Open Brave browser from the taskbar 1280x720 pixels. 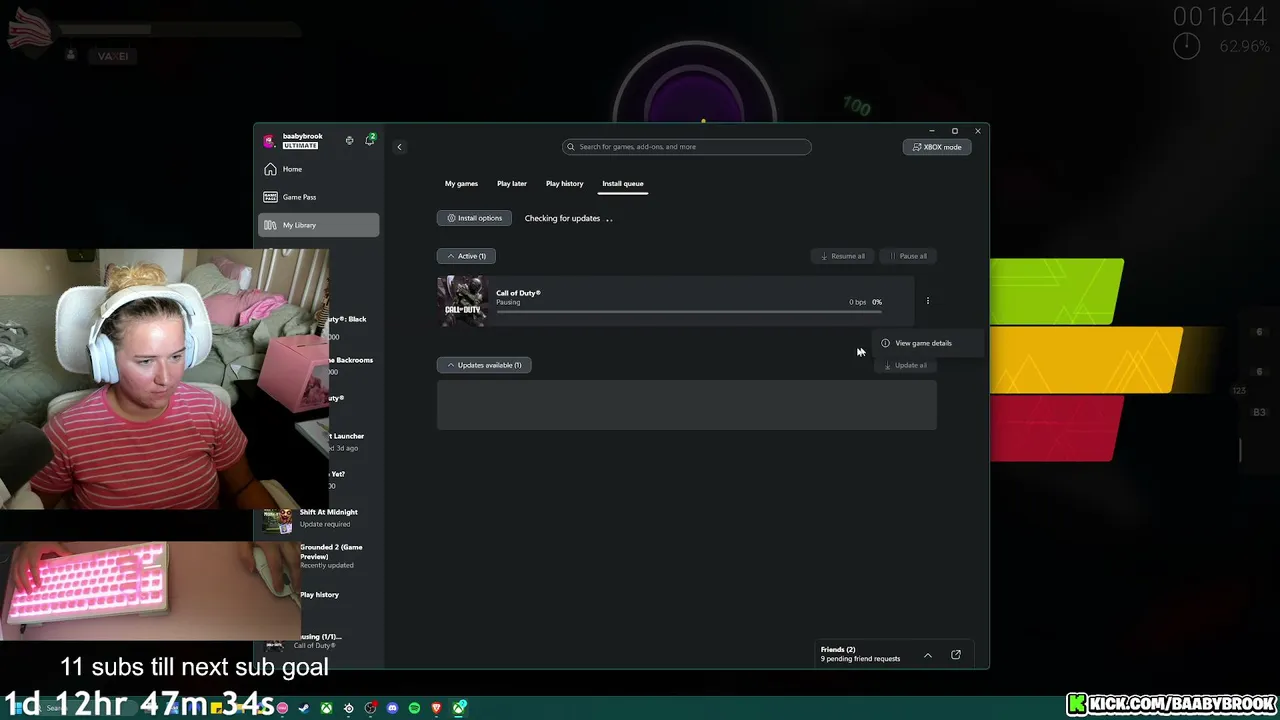tap(436, 708)
